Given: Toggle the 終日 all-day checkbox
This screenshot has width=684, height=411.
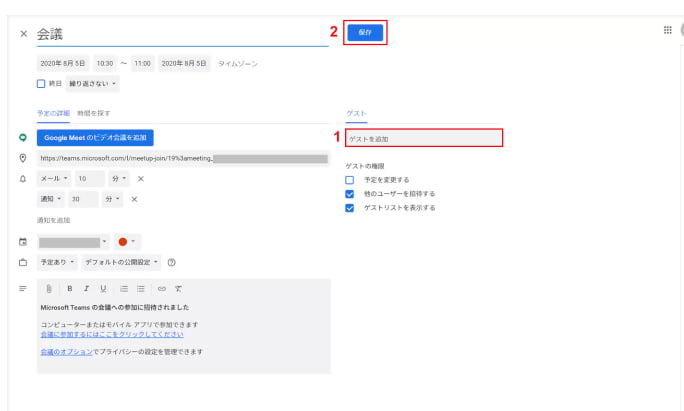Looking at the screenshot, I should coord(41,84).
